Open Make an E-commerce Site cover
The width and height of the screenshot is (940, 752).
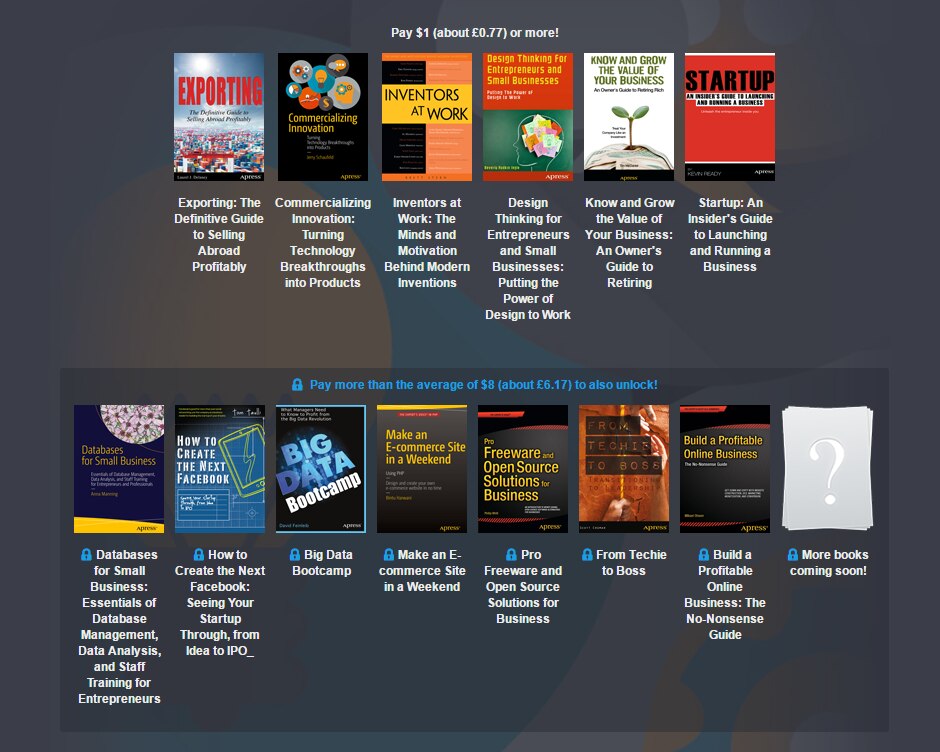pyautogui.click(x=421, y=469)
